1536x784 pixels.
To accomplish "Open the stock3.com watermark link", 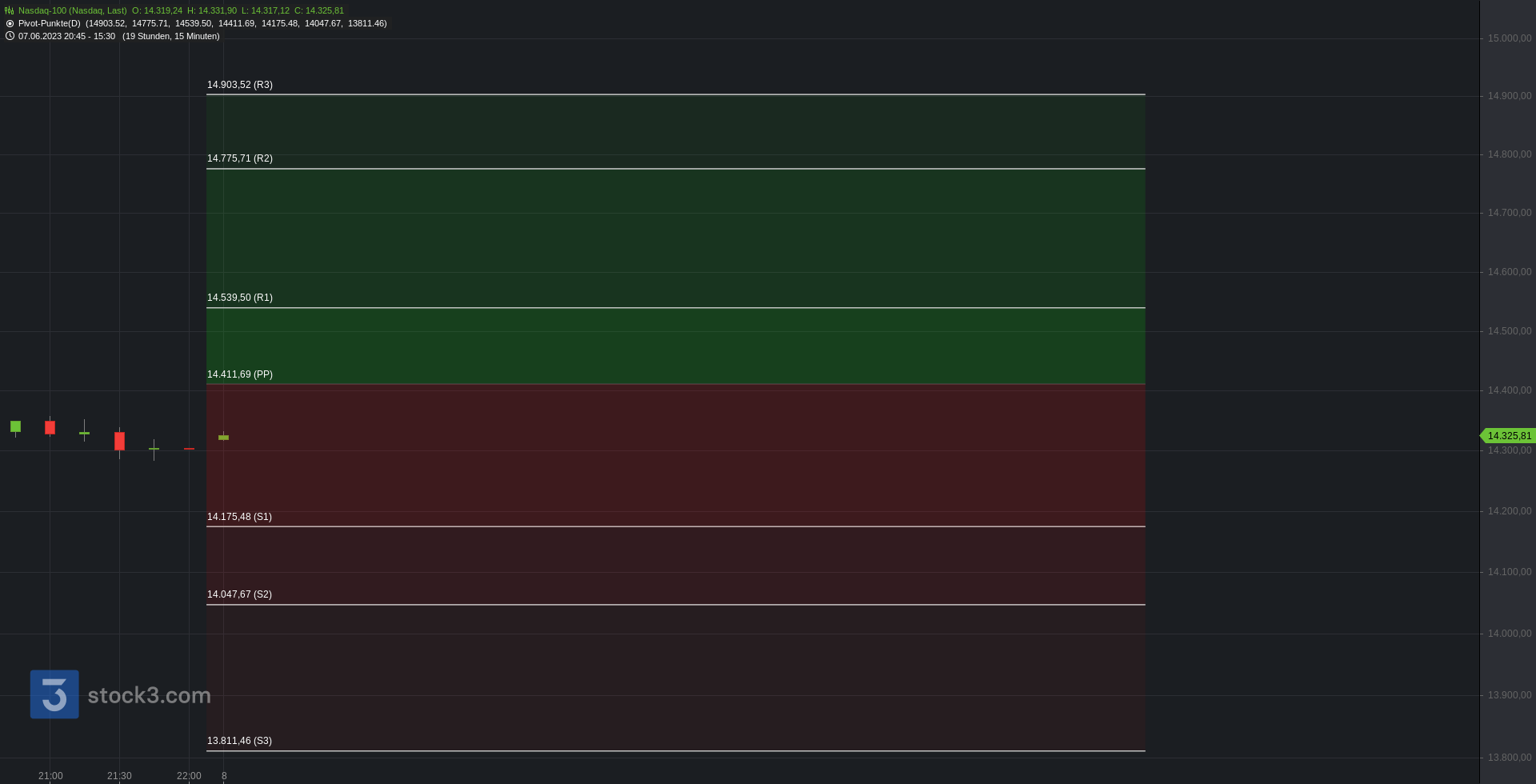I will pos(150,695).
